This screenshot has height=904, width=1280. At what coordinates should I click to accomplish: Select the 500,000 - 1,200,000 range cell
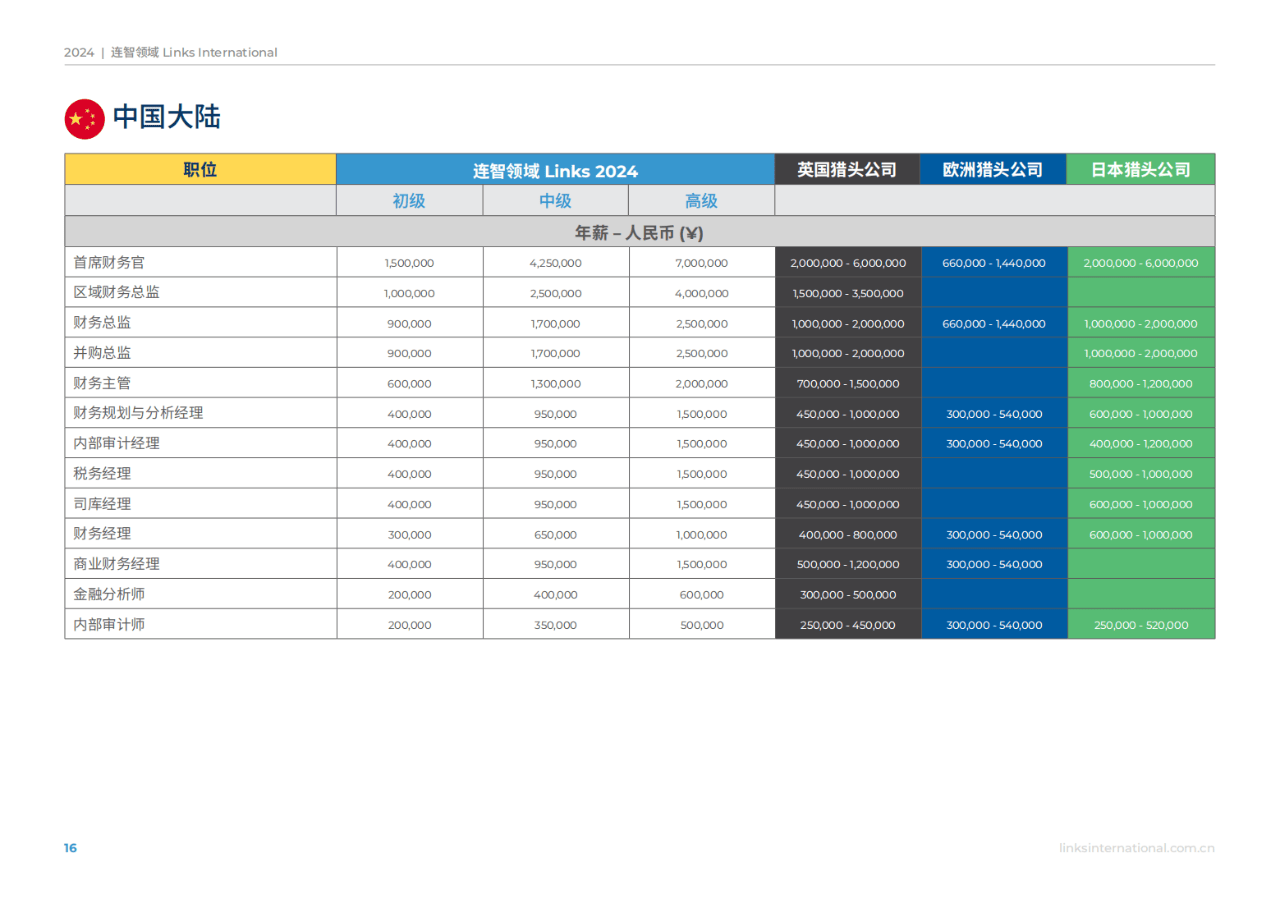coord(848,565)
